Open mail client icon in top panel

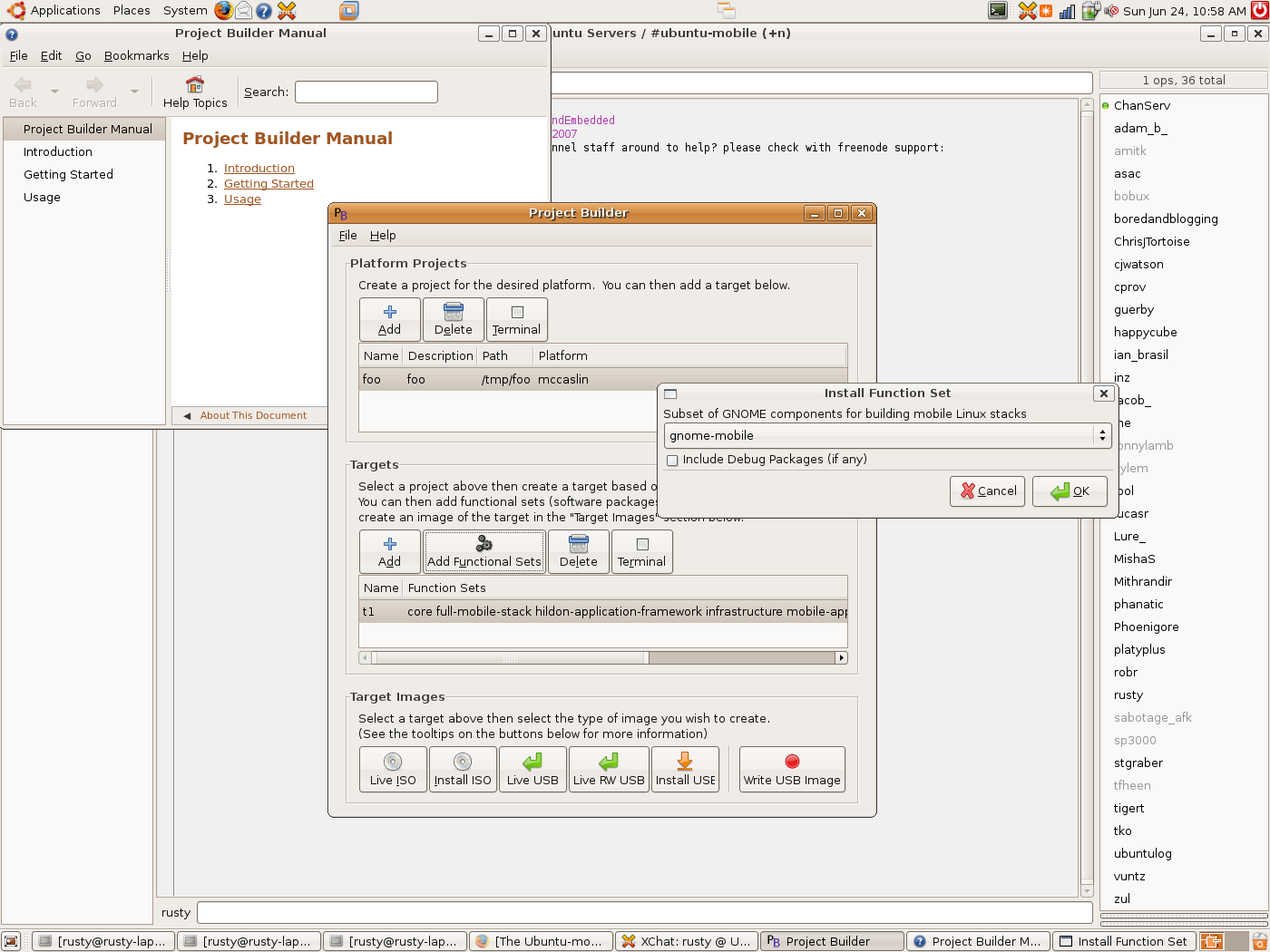(243, 11)
